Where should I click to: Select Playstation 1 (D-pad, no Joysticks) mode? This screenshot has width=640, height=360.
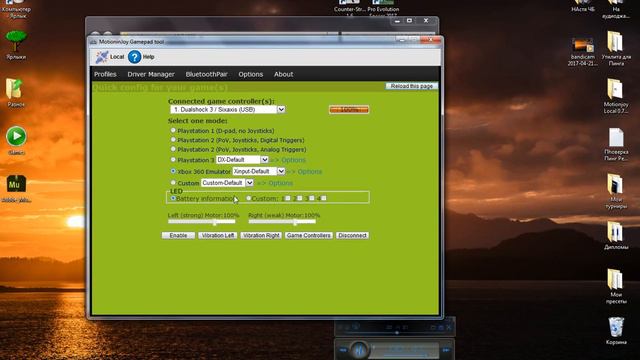(x=173, y=130)
